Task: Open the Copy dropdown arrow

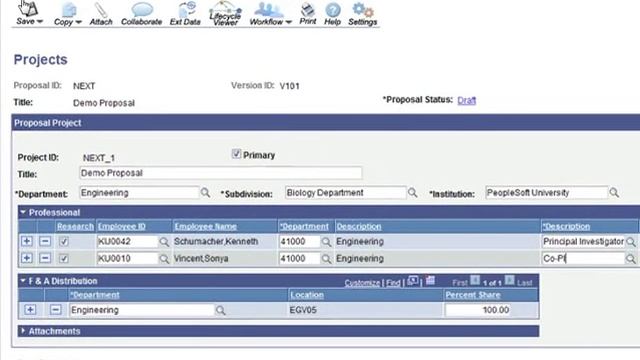Action: (x=78, y=22)
